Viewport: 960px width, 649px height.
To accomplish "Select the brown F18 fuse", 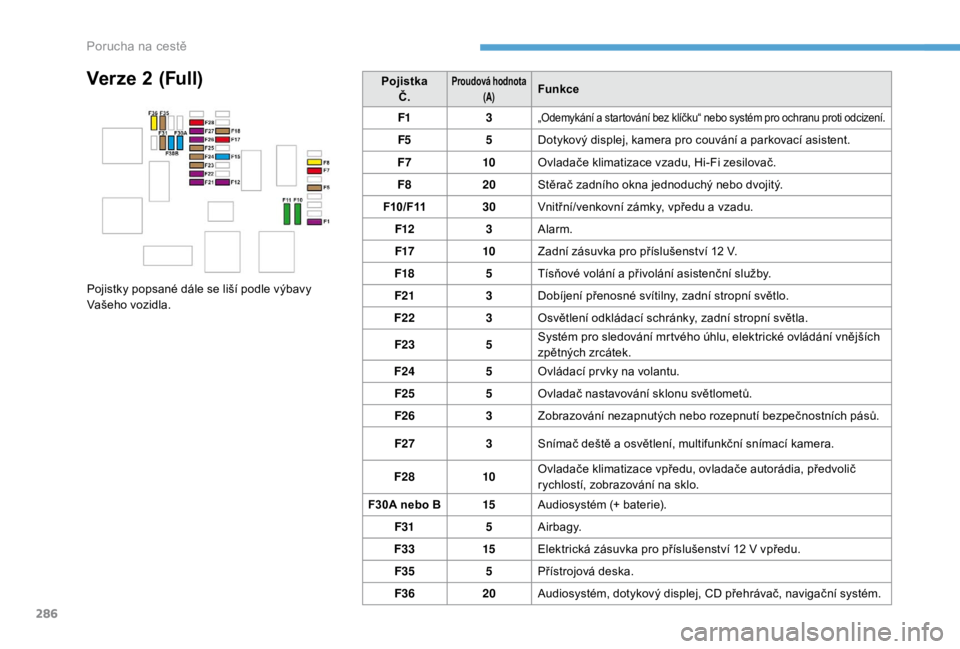I will click(222, 131).
